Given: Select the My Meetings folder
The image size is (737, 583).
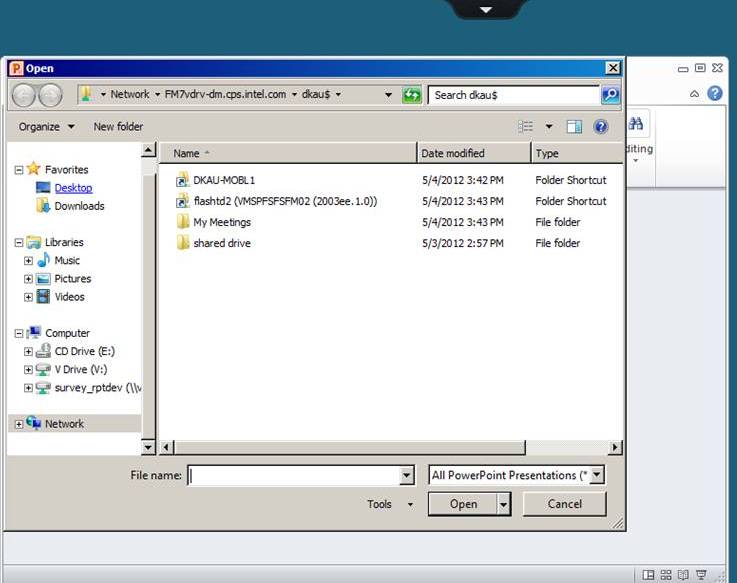Looking at the screenshot, I should (x=221, y=222).
